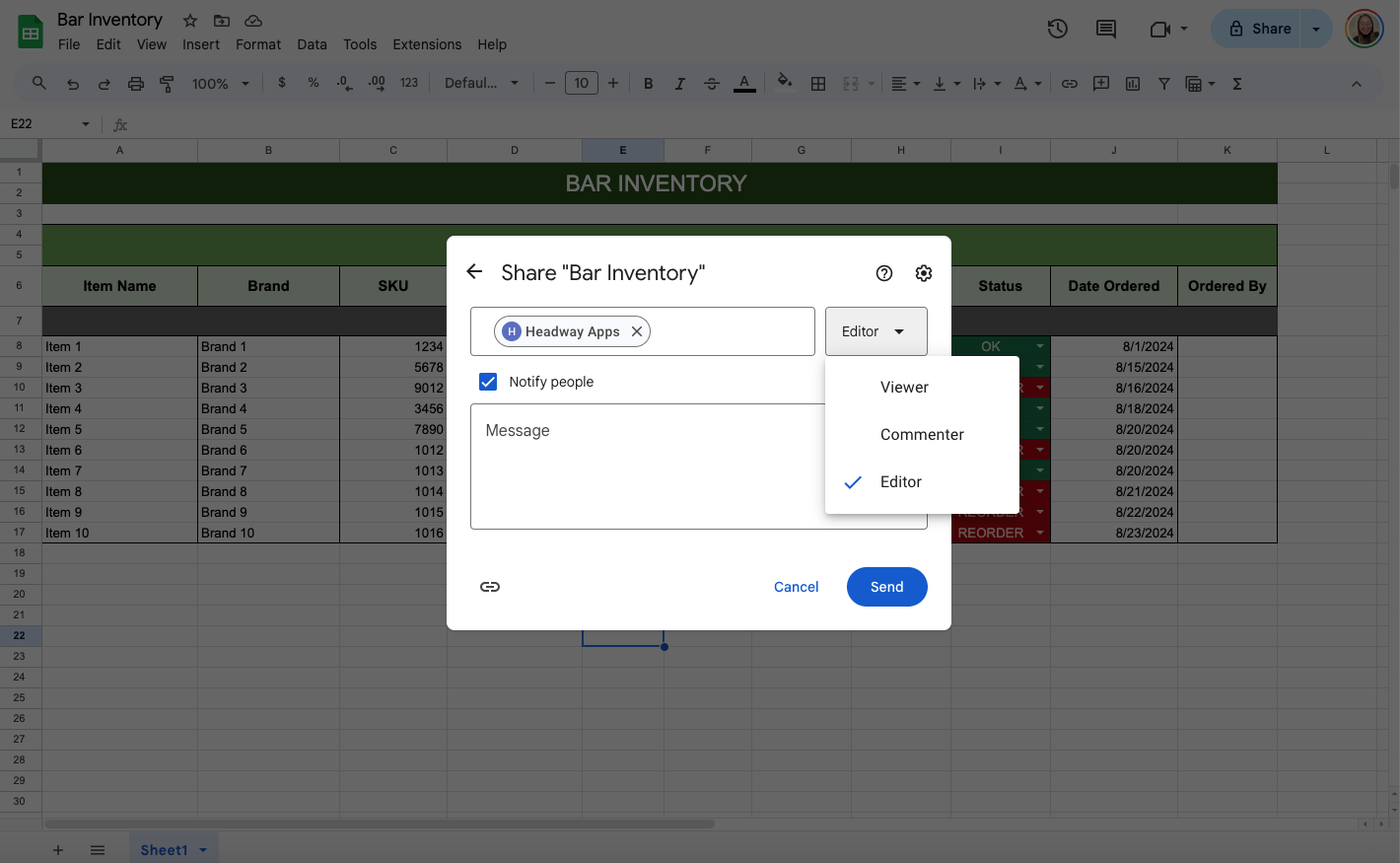
Task: Open the Google account avatar
Action: 1365,29
